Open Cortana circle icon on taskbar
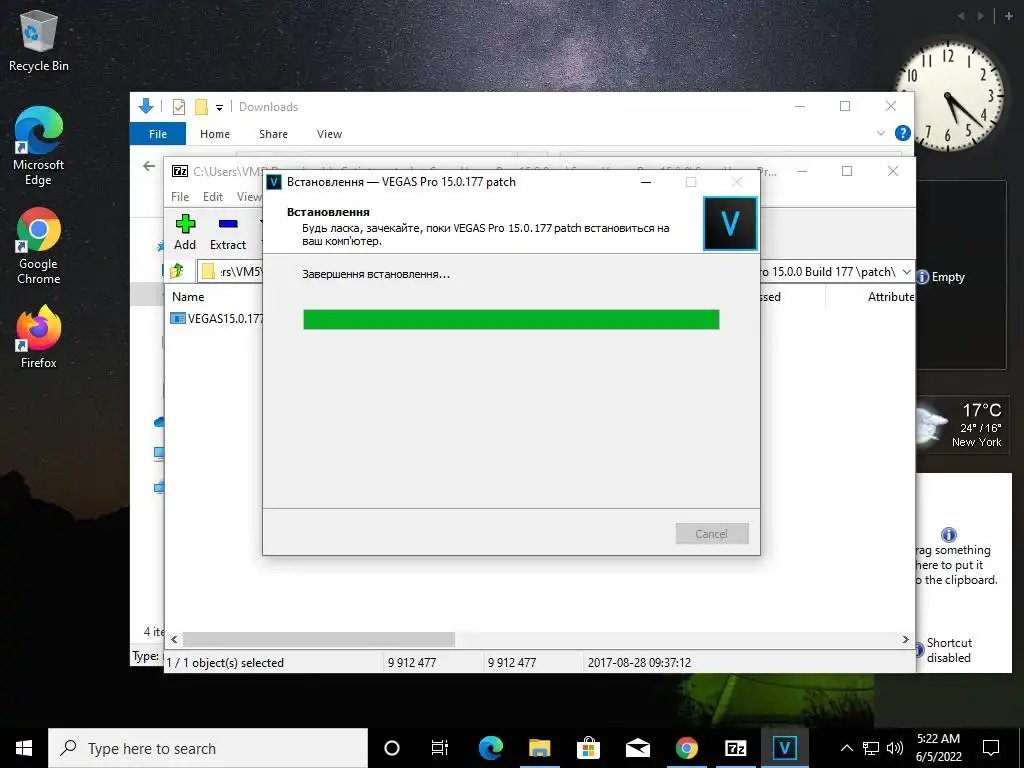 pos(391,748)
